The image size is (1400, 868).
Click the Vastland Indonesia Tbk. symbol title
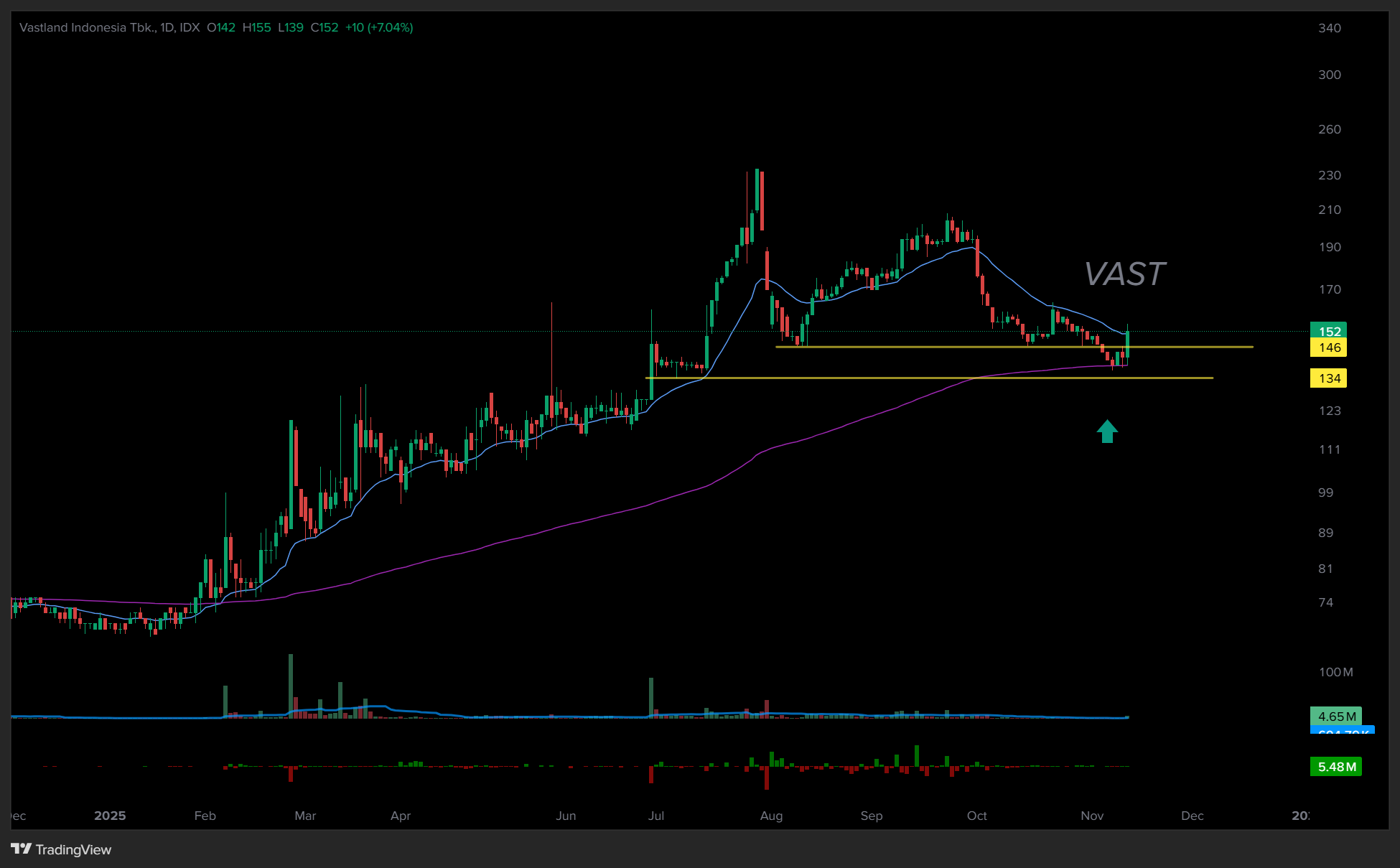pos(87,27)
